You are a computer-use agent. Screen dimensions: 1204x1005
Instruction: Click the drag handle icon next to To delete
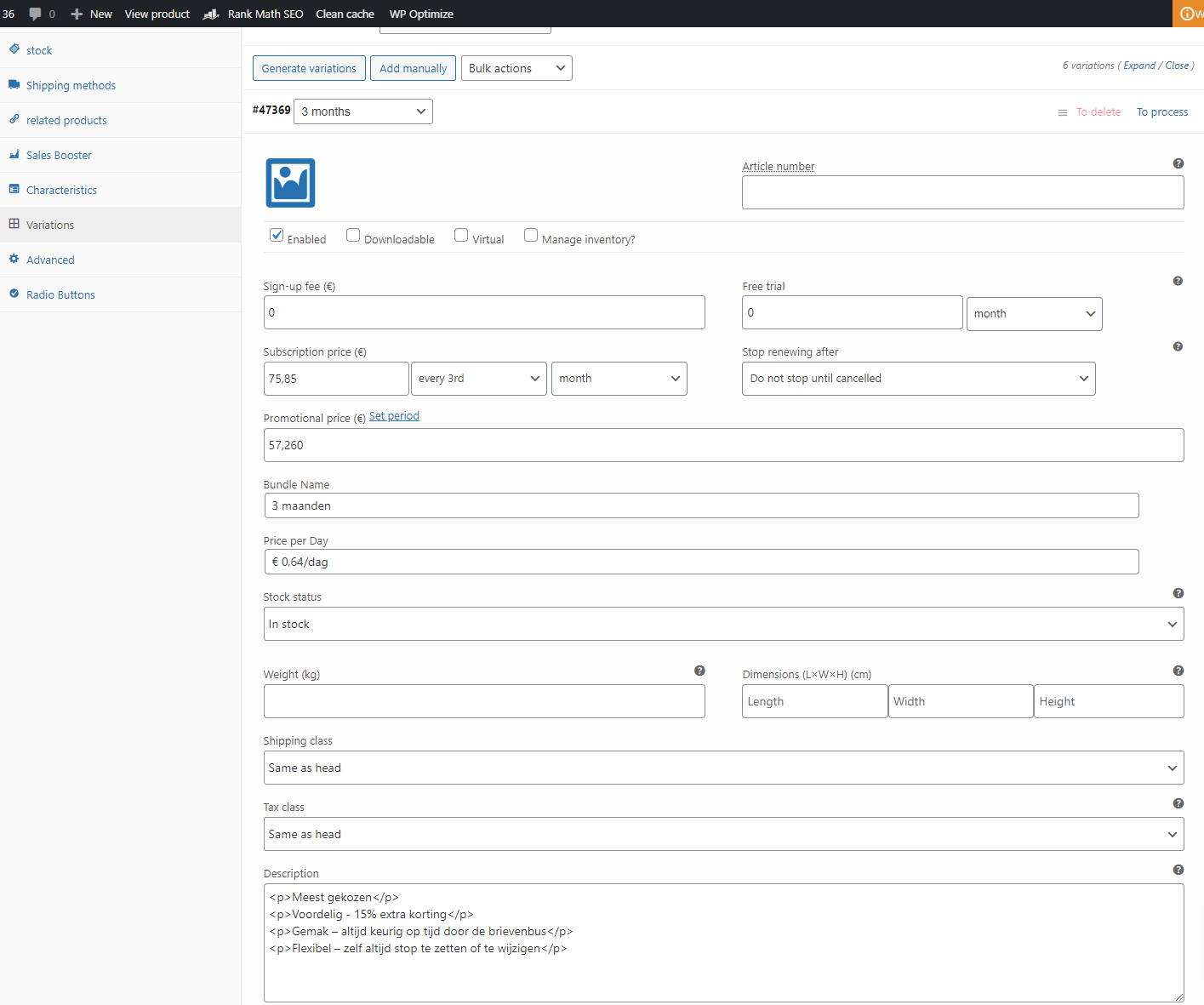click(x=1062, y=112)
